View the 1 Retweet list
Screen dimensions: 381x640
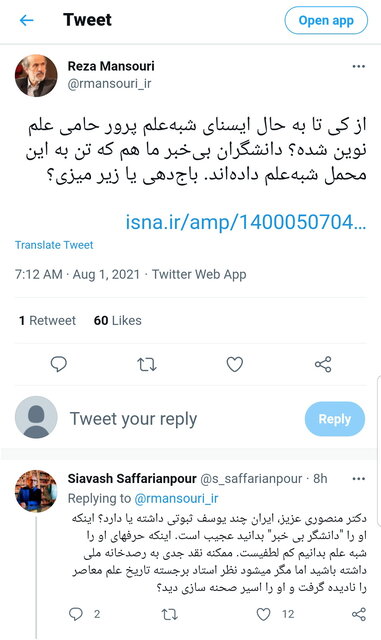pyautogui.click(x=47, y=320)
